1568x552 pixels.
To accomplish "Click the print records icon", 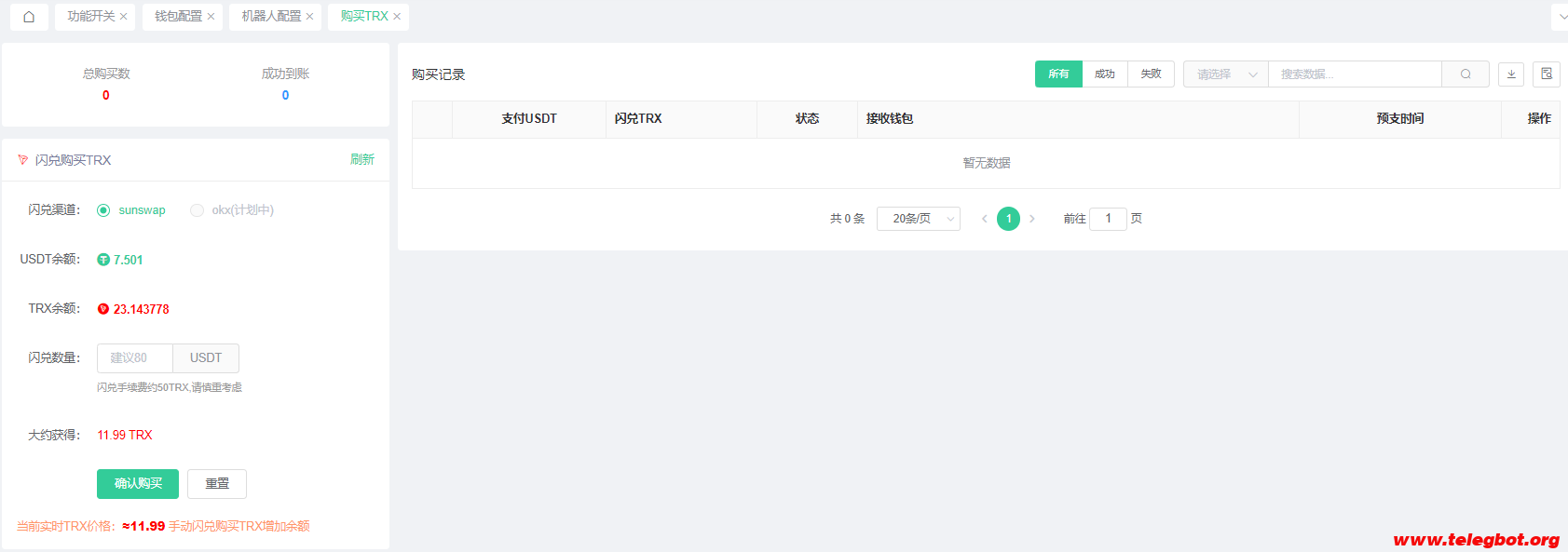I will tap(1547, 74).
